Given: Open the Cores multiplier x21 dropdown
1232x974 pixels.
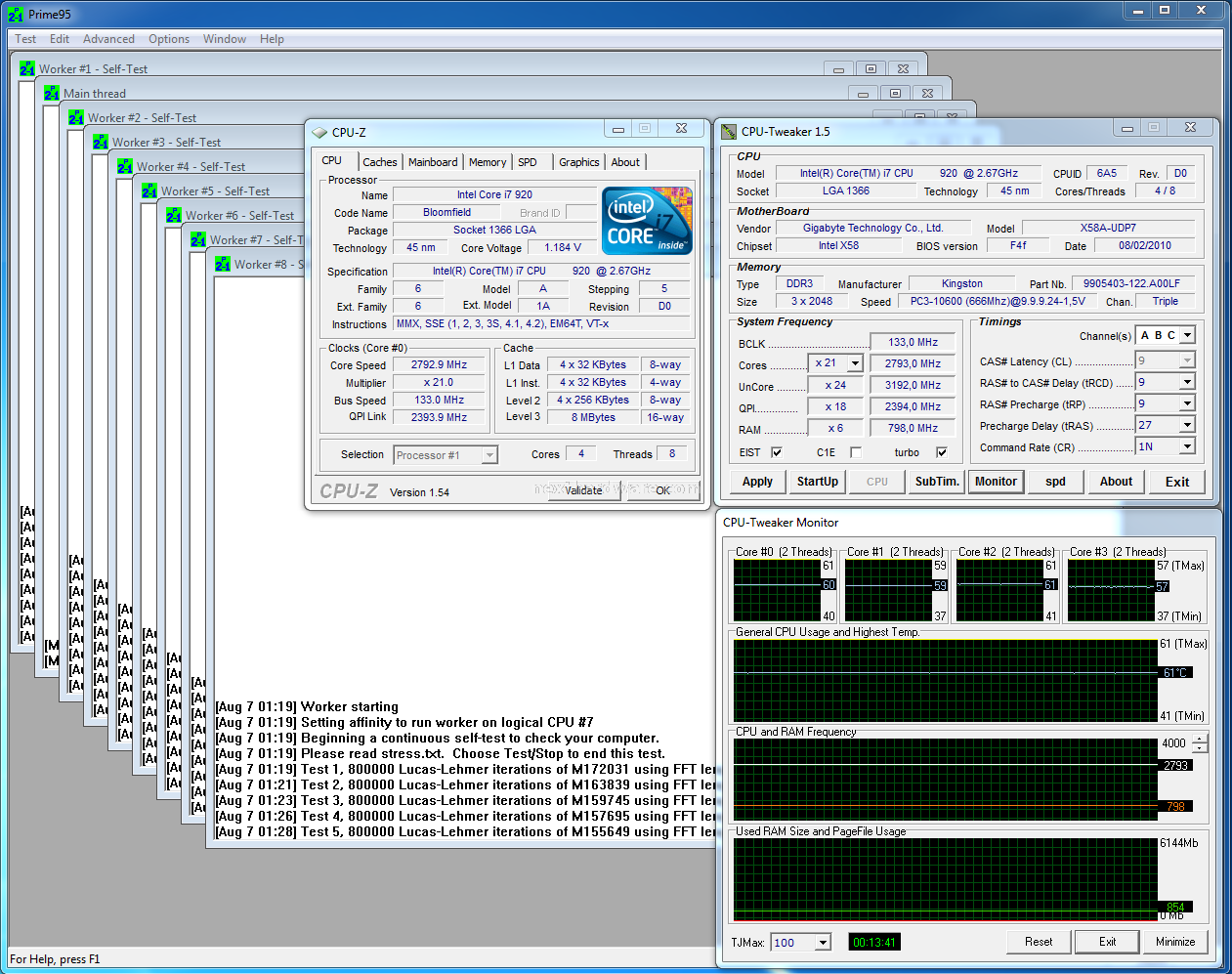Looking at the screenshot, I should (856, 363).
